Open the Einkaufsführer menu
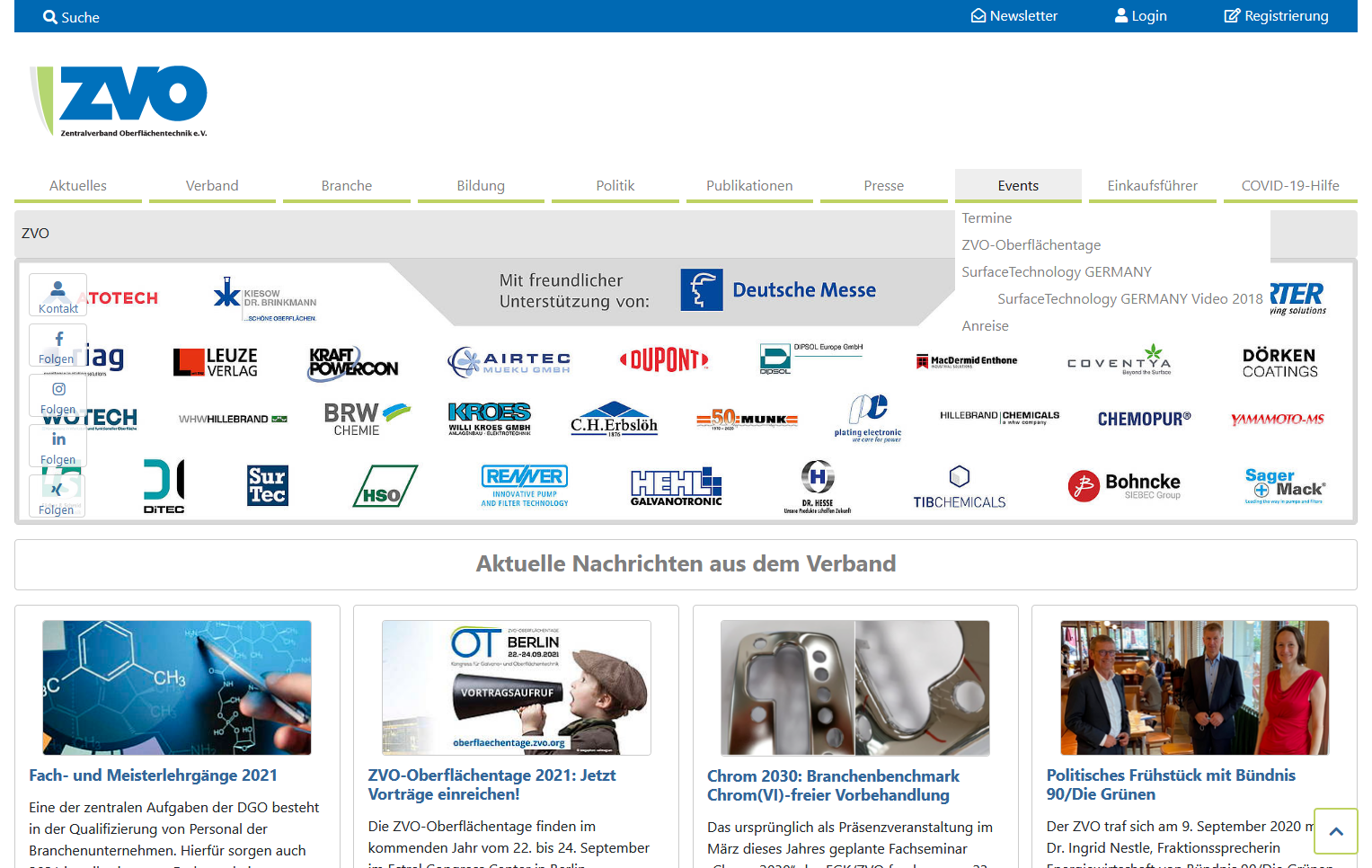The image size is (1372, 868). pos(1153,185)
